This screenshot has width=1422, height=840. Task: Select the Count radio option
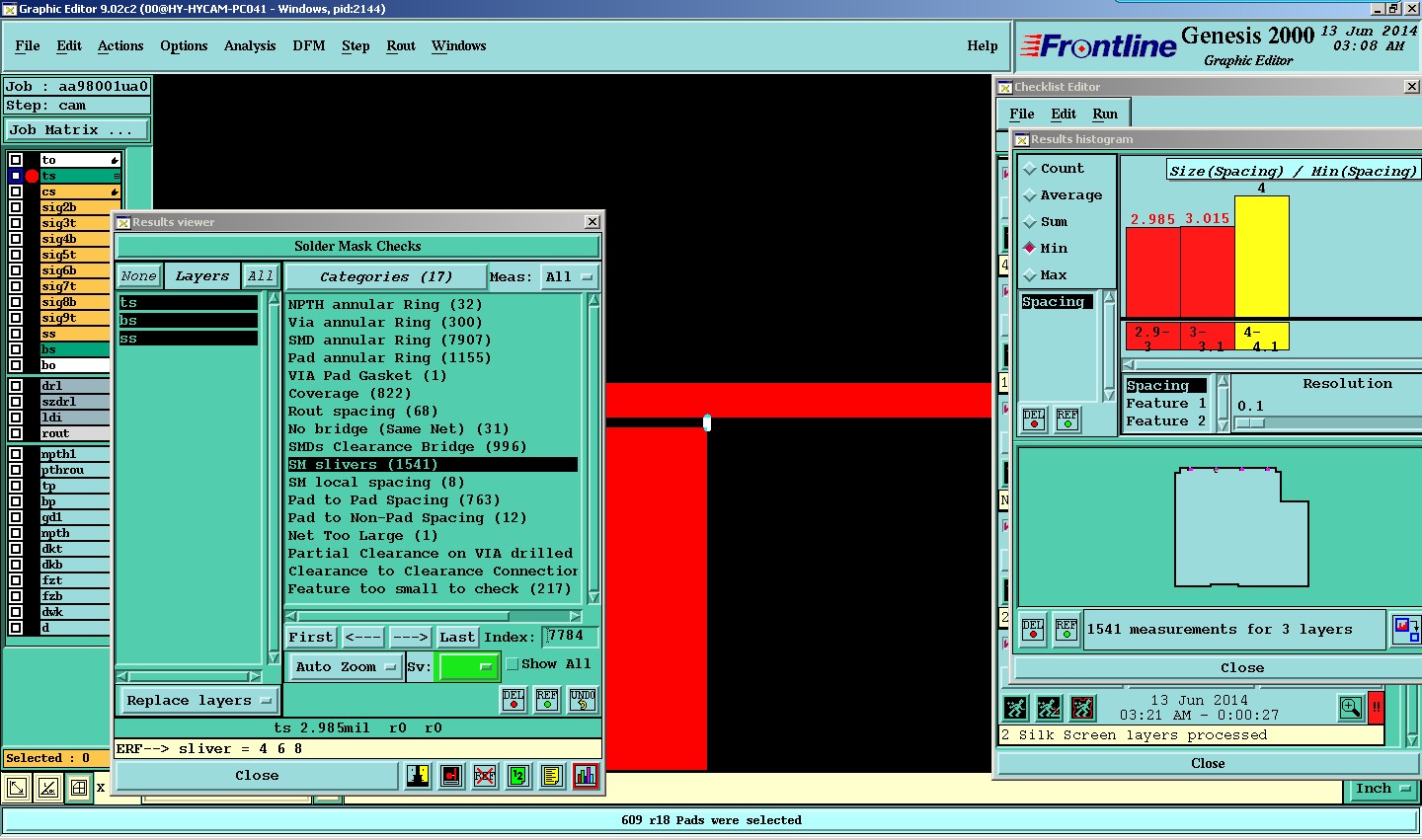[x=1030, y=169]
